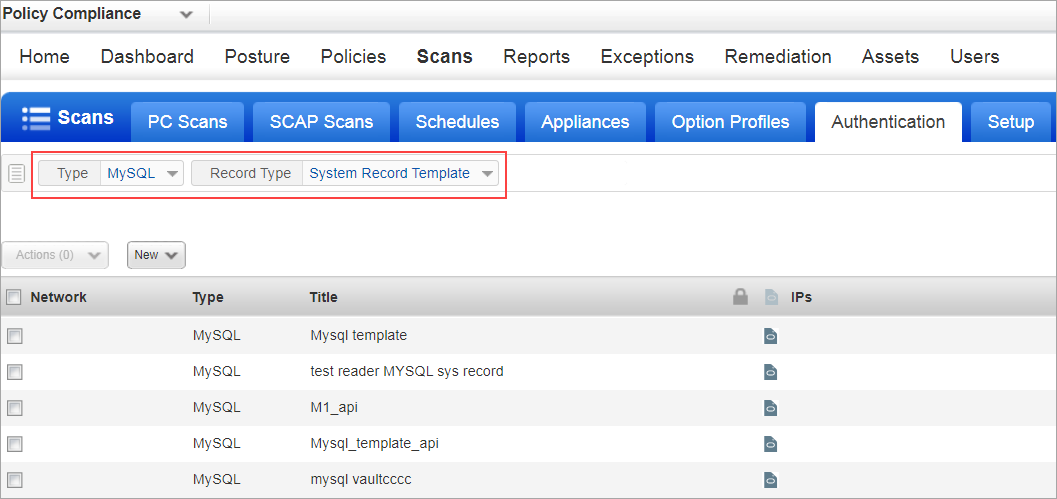Click the vault icon in M1_api row
Viewport: 1057px width, 499px height.
point(770,408)
